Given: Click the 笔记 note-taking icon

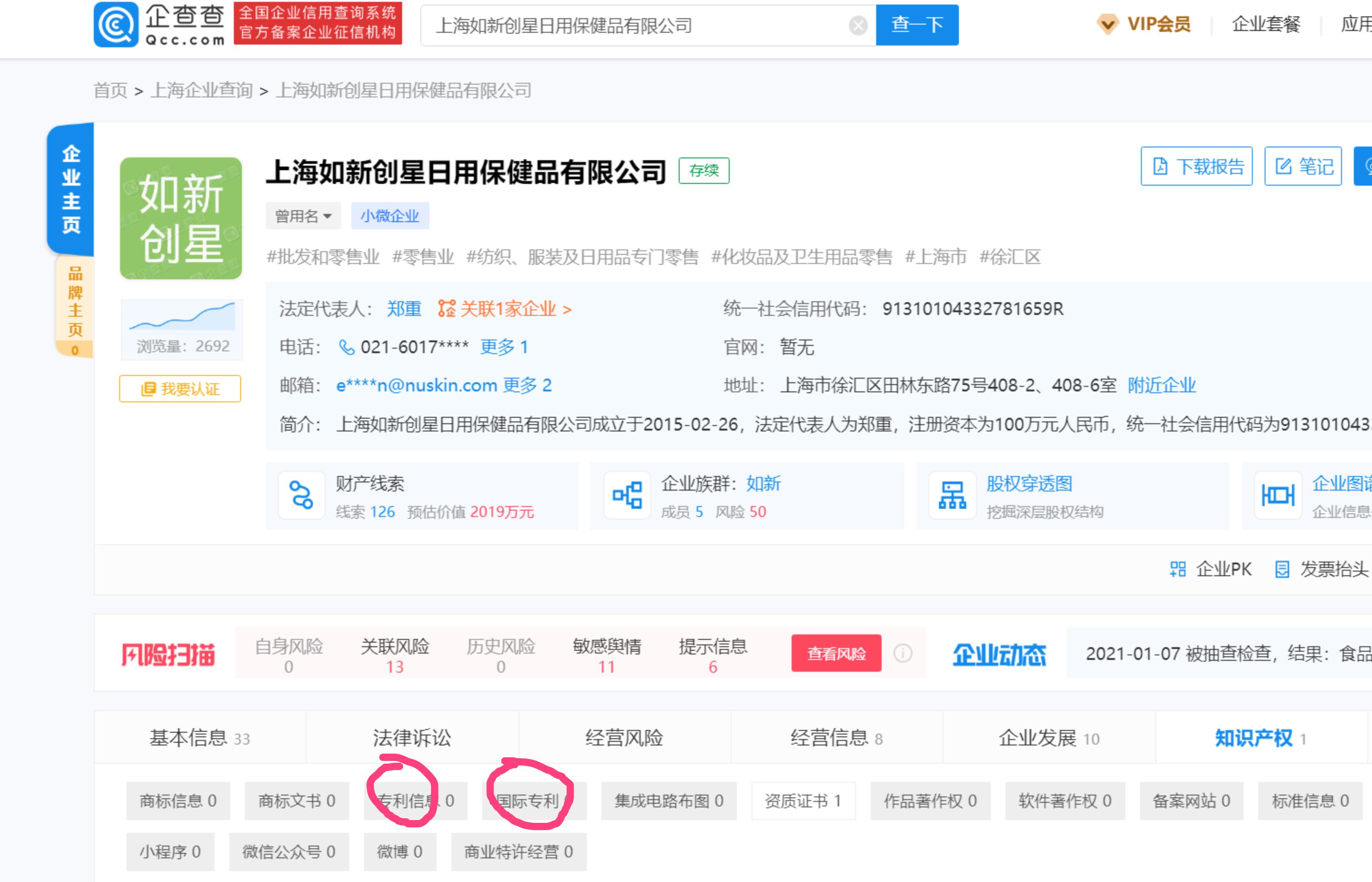Looking at the screenshot, I should (1282, 167).
